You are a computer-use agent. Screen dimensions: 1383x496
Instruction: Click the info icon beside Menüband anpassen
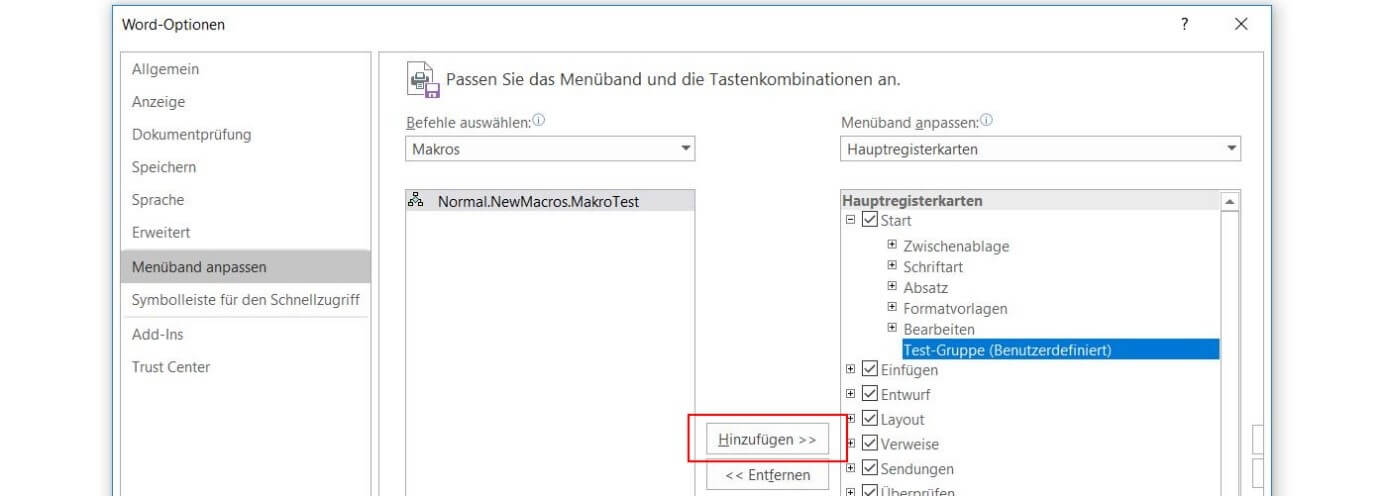[986, 120]
